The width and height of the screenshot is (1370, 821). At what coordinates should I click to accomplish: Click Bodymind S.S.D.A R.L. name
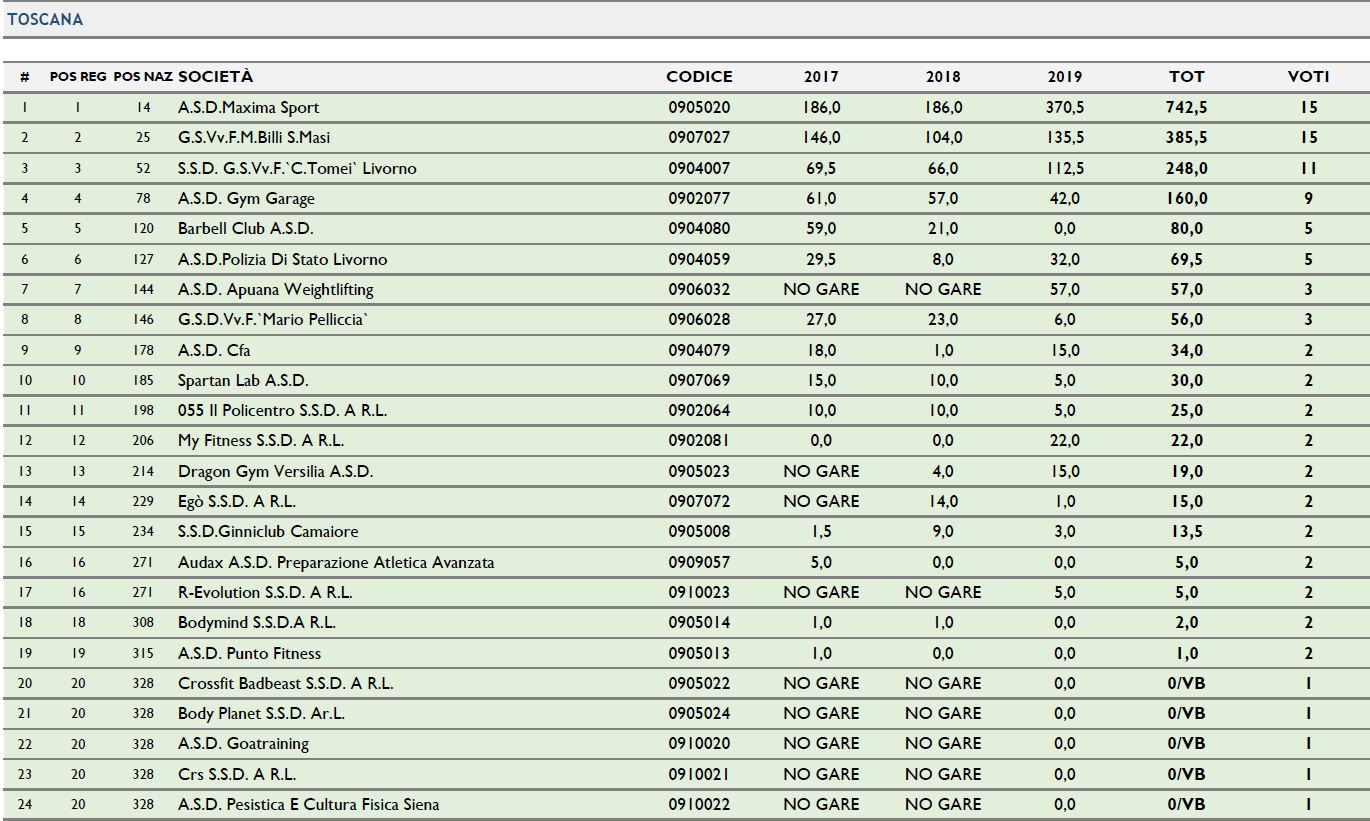pyautogui.click(x=257, y=622)
